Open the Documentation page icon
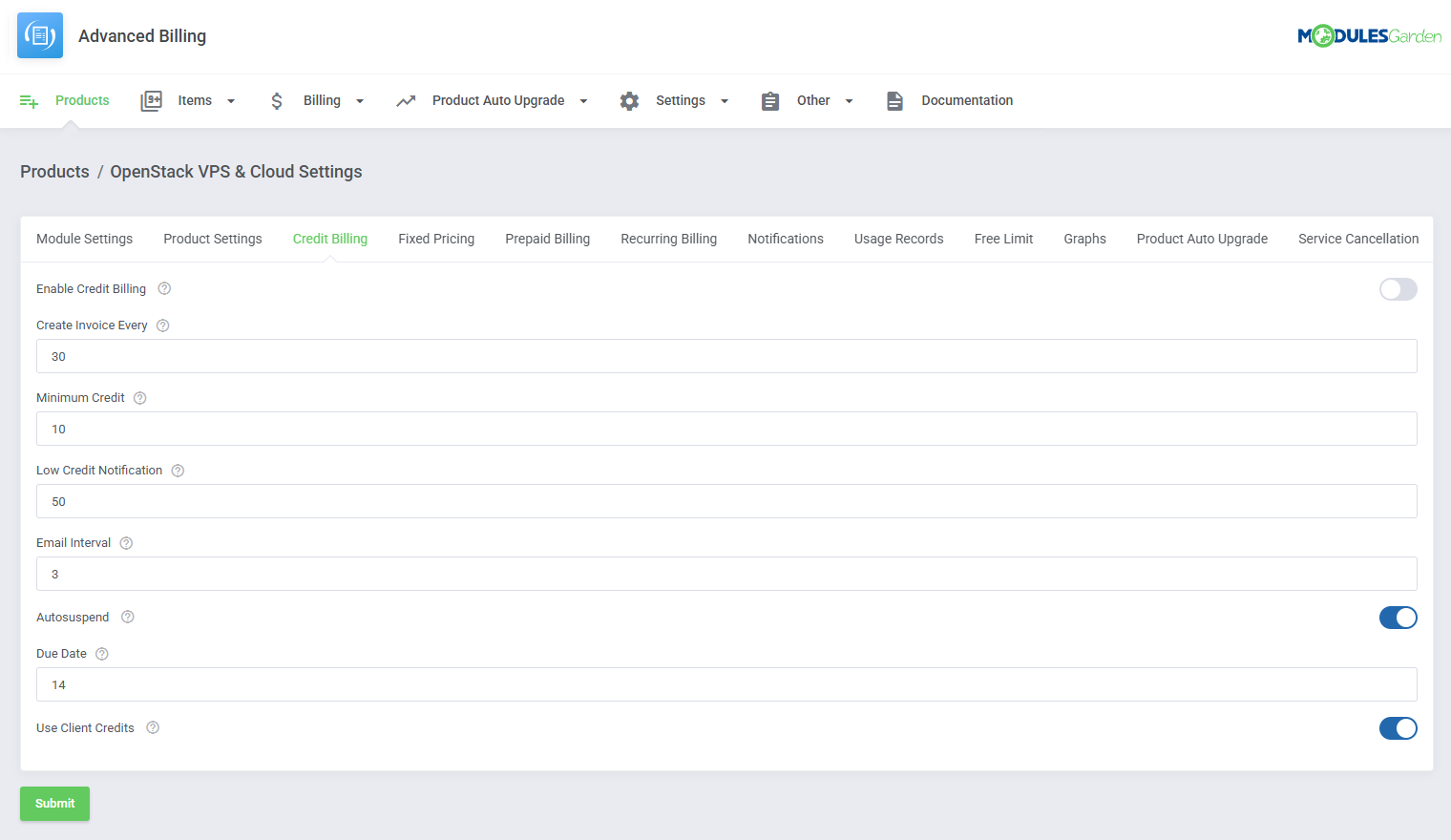1451x840 pixels. [894, 100]
